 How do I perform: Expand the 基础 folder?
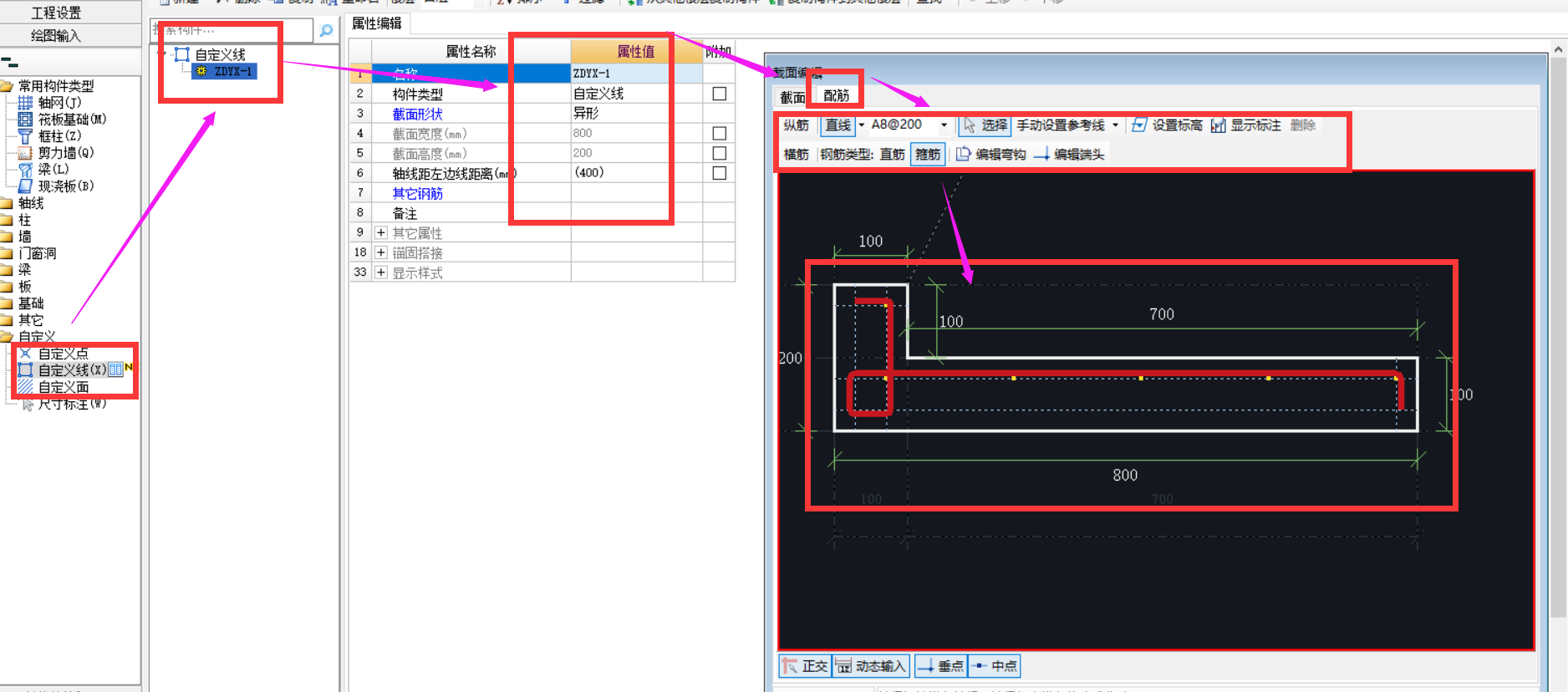(x=7, y=303)
